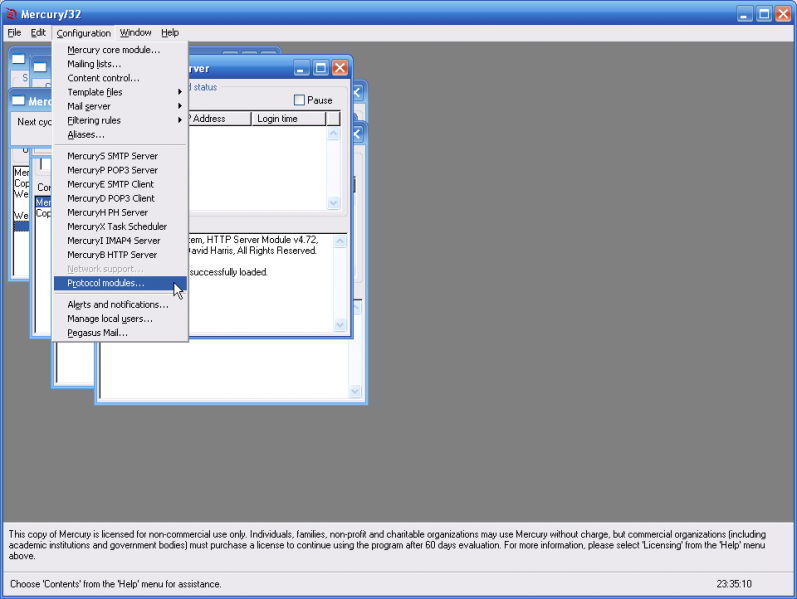Choose MercuryS SMTP Server configuration
This screenshot has height=599, width=797.
point(112,156)
